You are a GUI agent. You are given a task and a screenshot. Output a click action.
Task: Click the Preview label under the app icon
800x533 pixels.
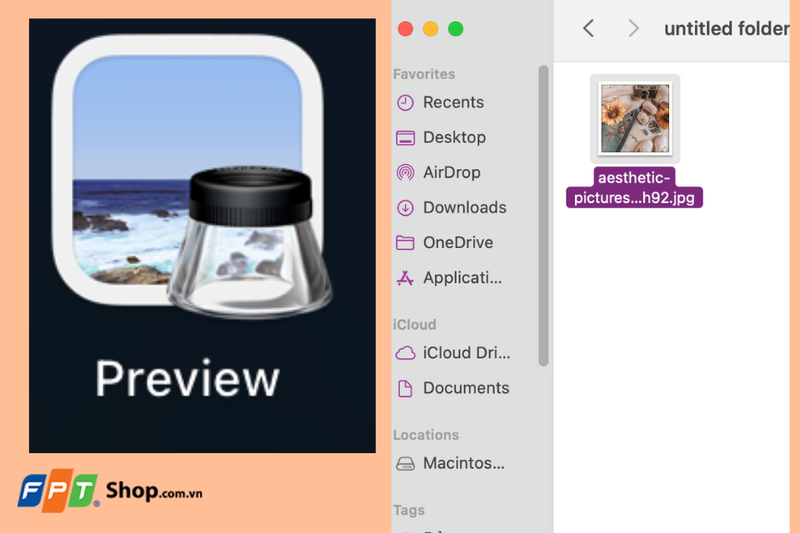click(x=187, y=379)
